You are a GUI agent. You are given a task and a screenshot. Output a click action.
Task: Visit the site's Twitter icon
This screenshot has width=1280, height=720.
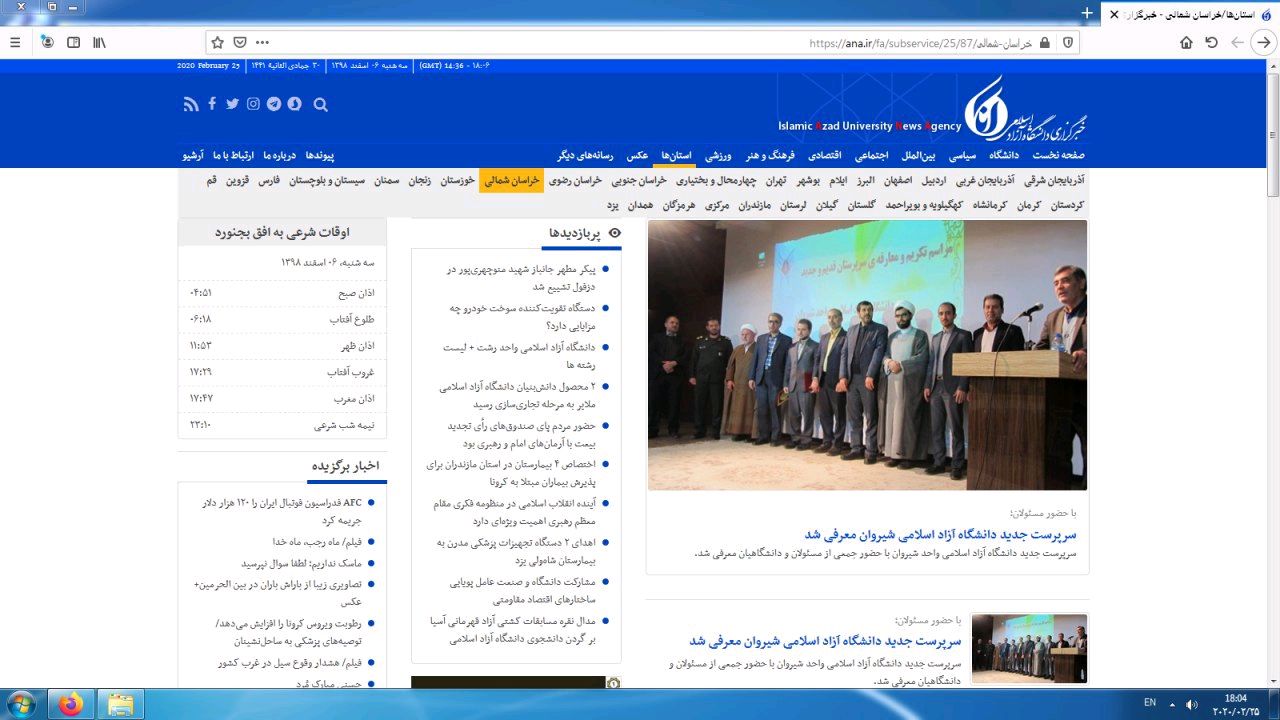pyautogui.click(x=232, y=104)
